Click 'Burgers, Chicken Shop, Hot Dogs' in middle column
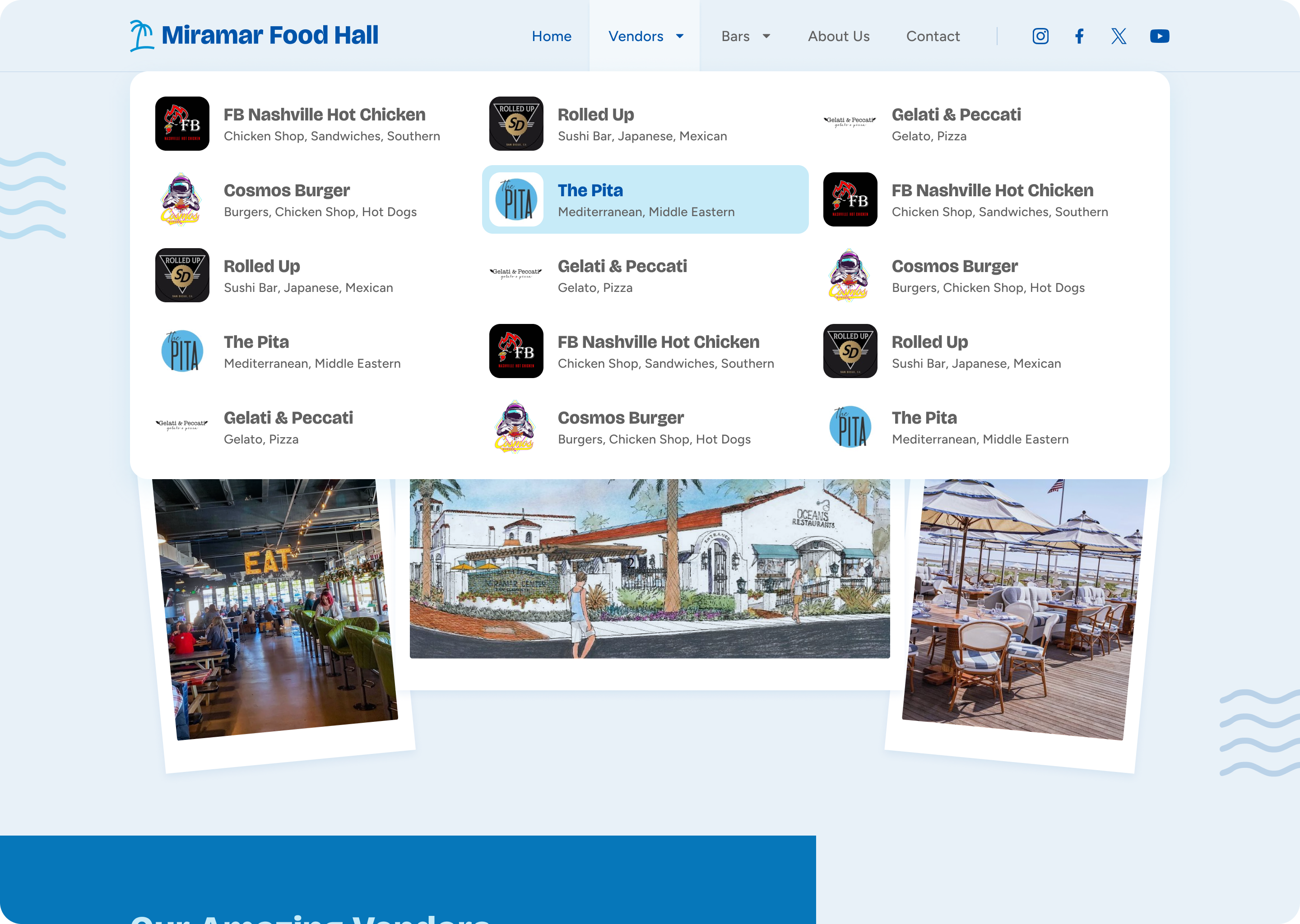1300x924 pixels. click(x=654, y=439)
